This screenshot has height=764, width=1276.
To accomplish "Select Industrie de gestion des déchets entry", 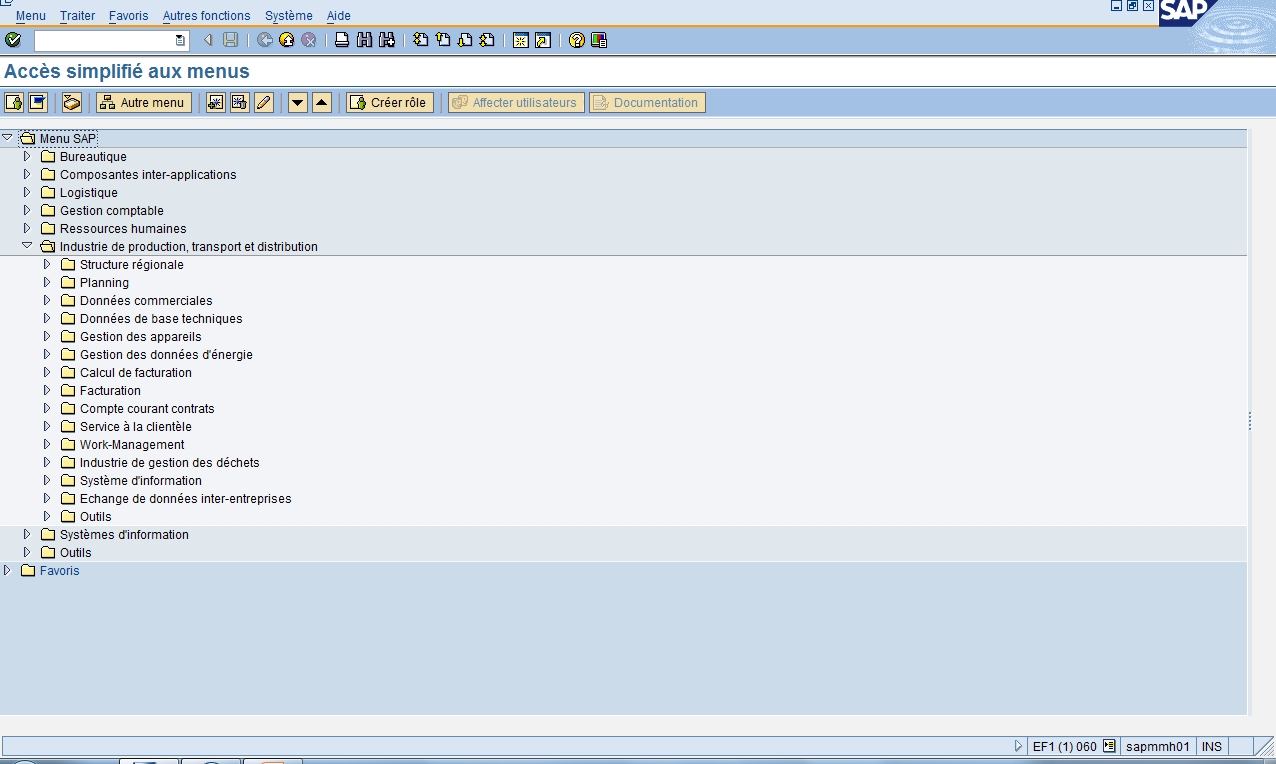I will point(170,463).
